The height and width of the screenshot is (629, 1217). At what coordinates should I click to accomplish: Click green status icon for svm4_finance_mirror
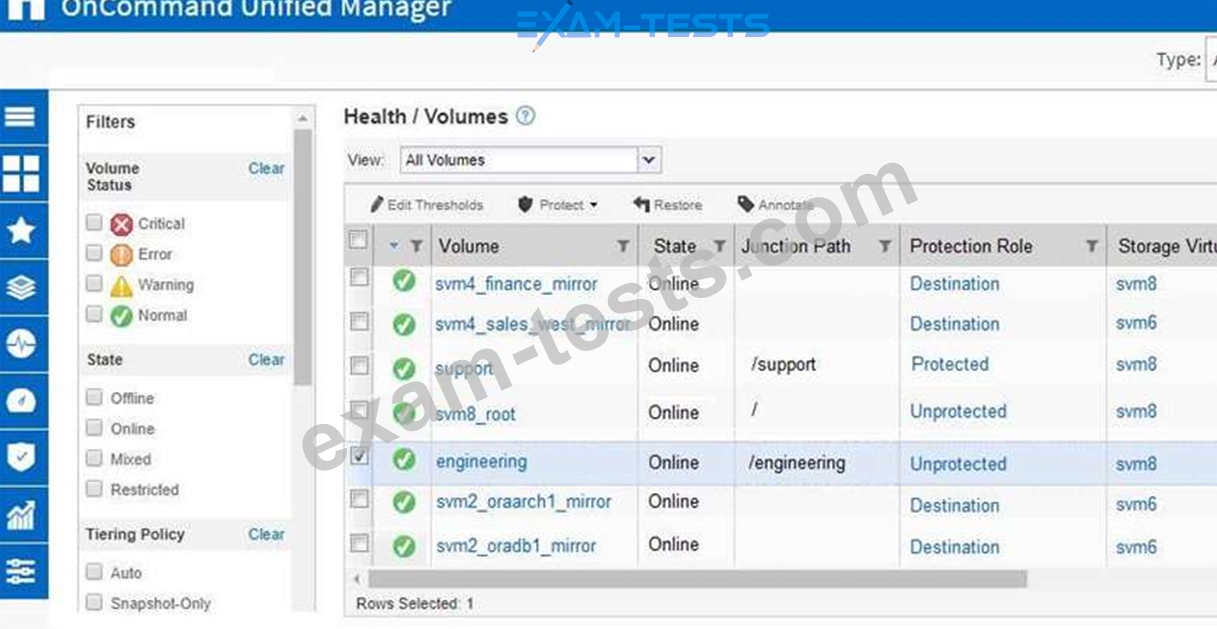tap(404, 283)
